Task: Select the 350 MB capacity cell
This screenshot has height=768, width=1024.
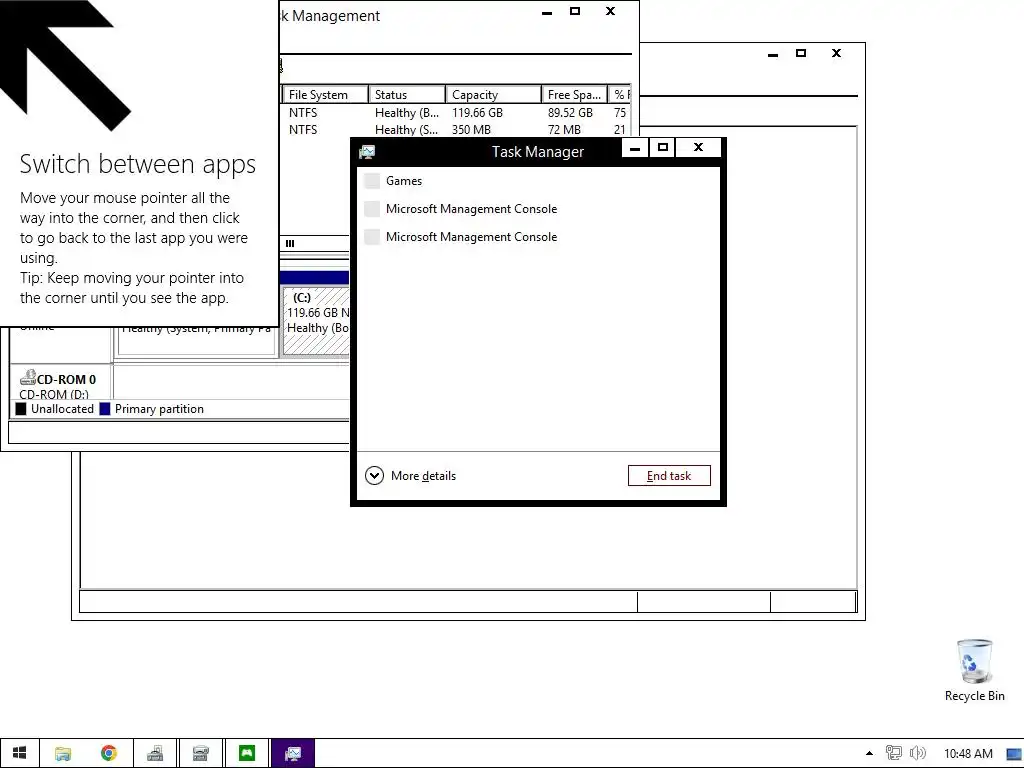Action: pos(472,130)
